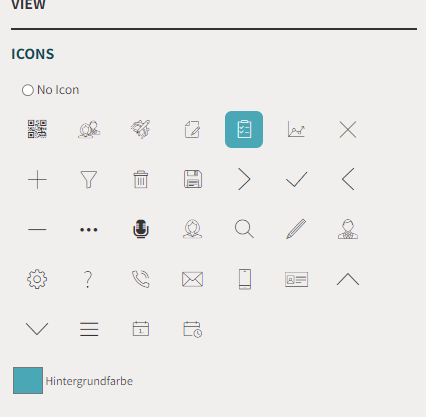The width and height of the screenshot is (426, 417).
Task: Select the microphone icon
Action: [x=141, y=229]
